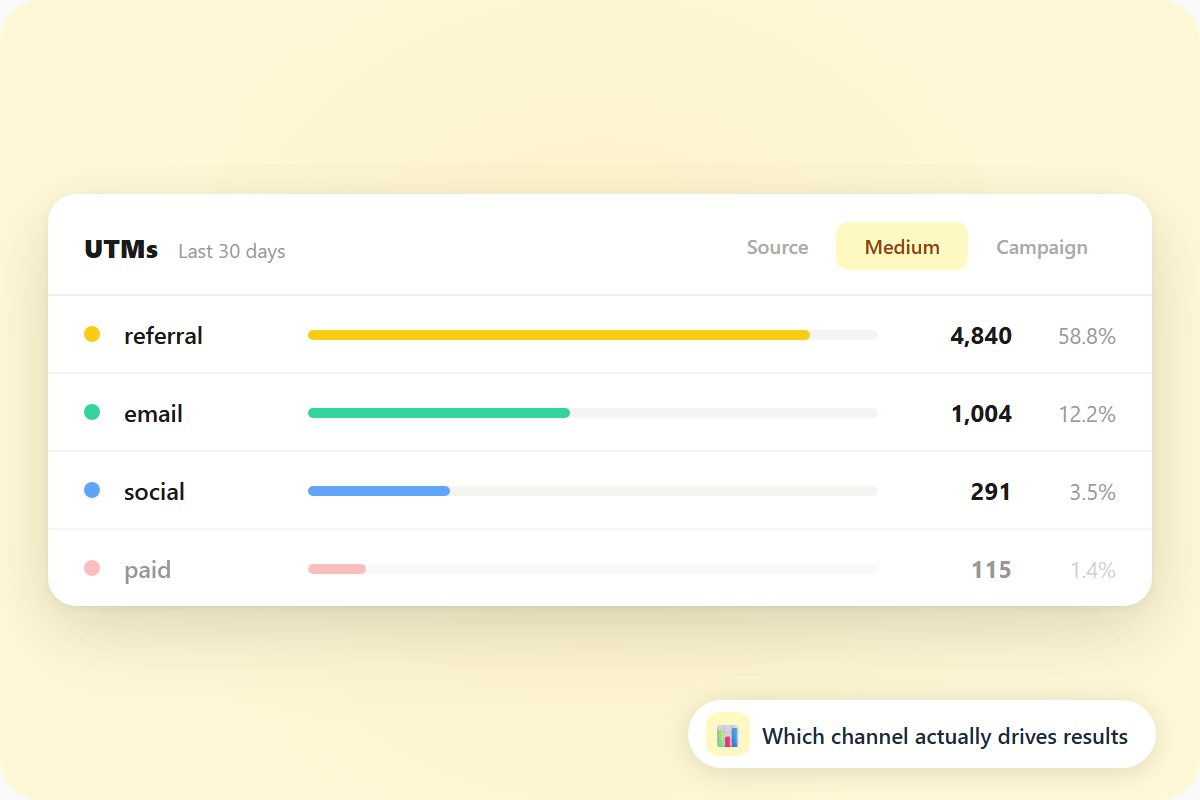Click the pink dot beside paid
This screenshot has height=800, width=1200.
click(92, 569)
